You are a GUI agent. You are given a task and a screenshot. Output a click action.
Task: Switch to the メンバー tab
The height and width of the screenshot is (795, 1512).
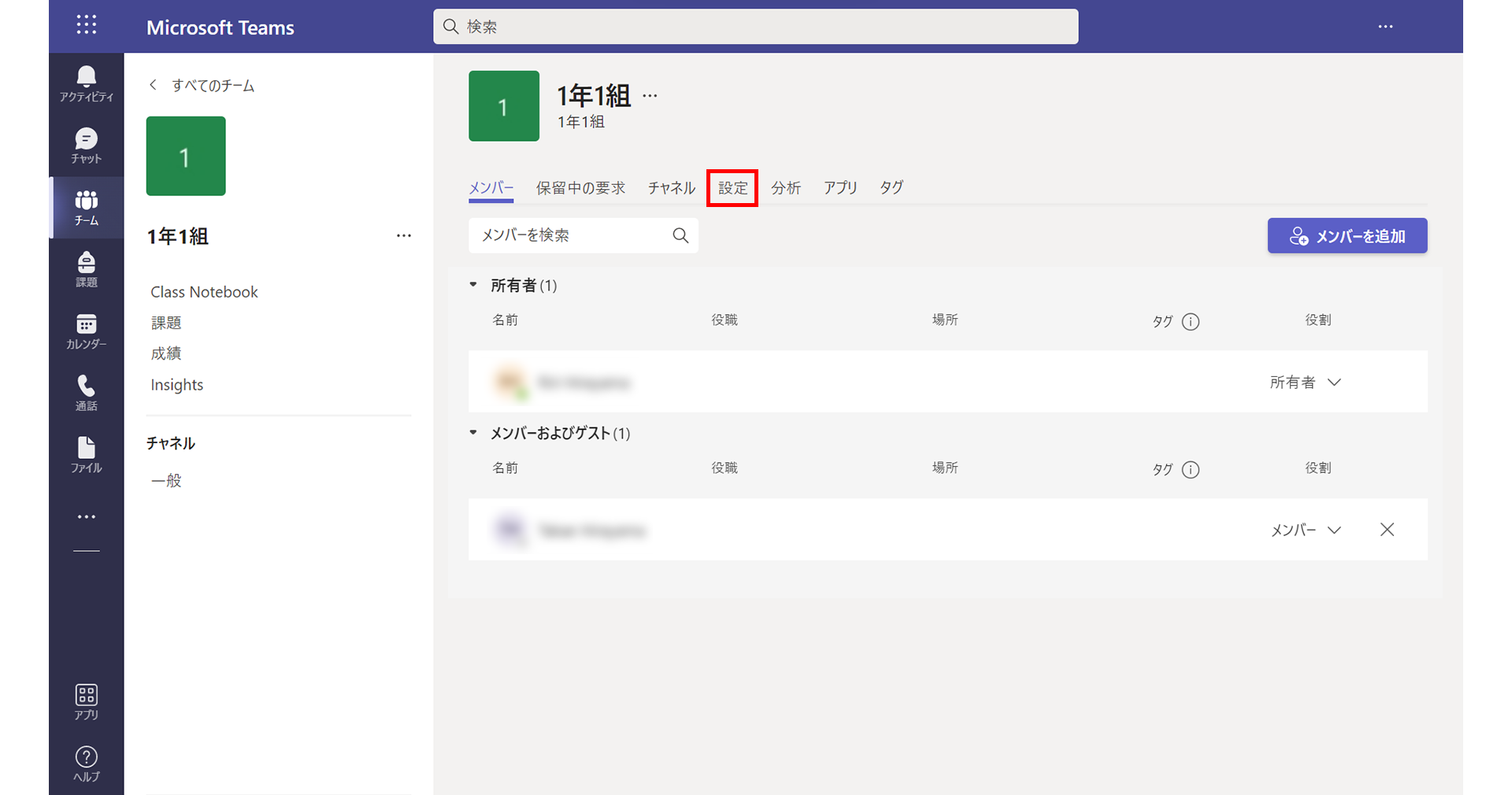pos(491,187)
